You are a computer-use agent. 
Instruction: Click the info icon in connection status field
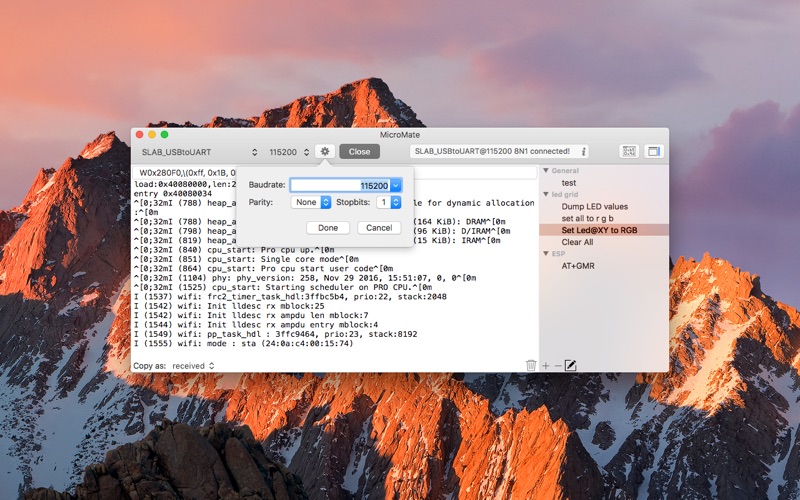(584, 152)
